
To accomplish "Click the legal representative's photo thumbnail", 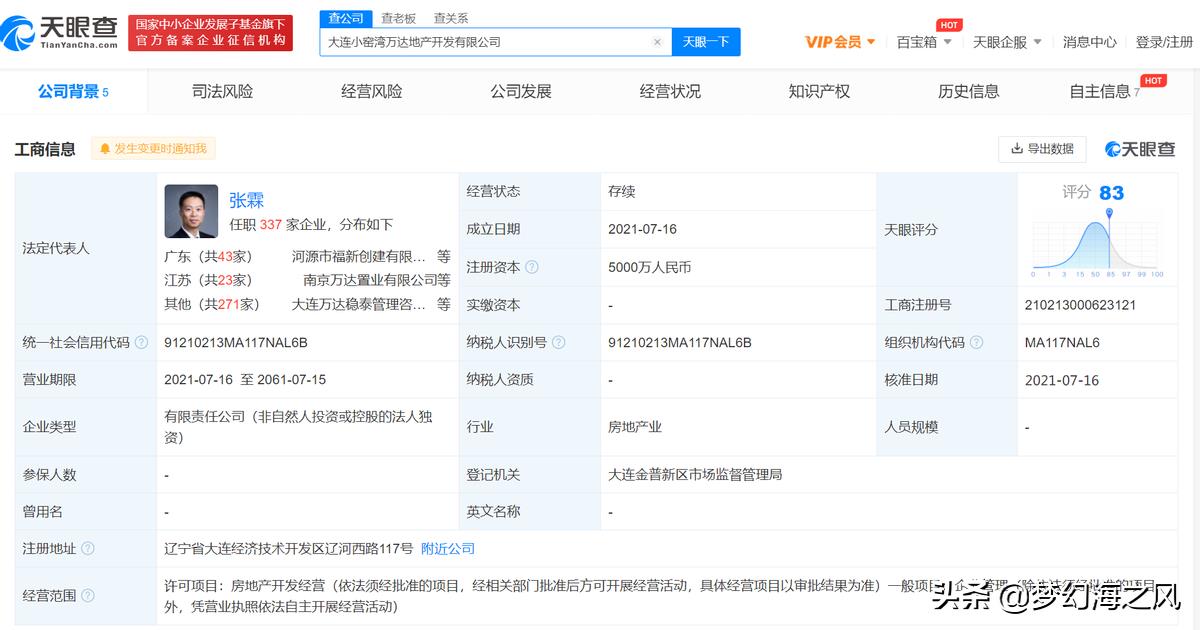I will 191,211.
